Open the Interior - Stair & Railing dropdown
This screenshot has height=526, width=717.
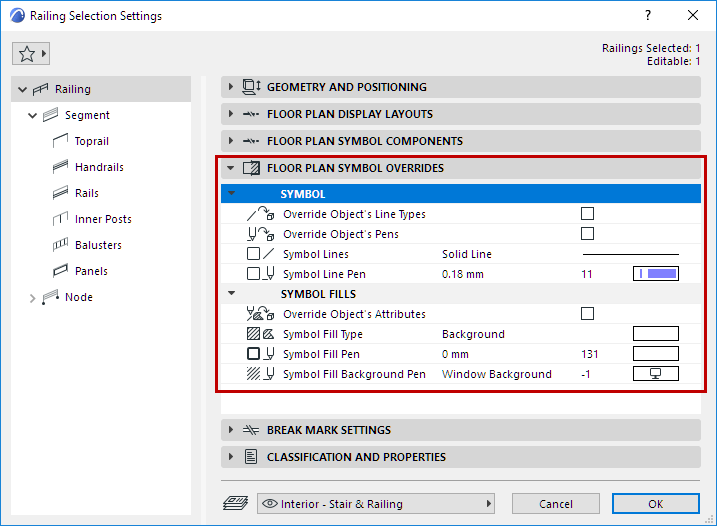[x=377, y=504]
